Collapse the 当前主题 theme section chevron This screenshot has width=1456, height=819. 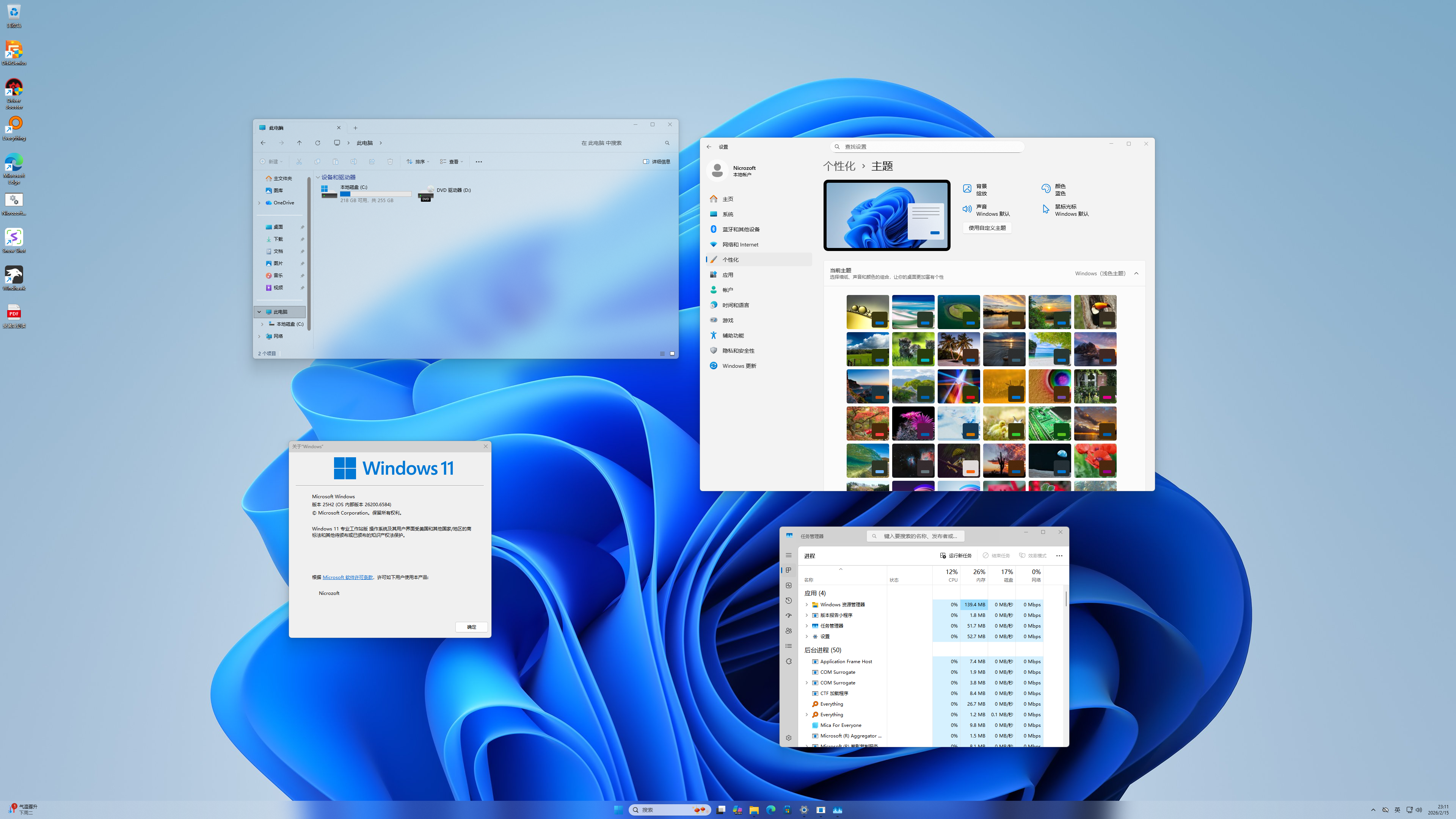1136,273
